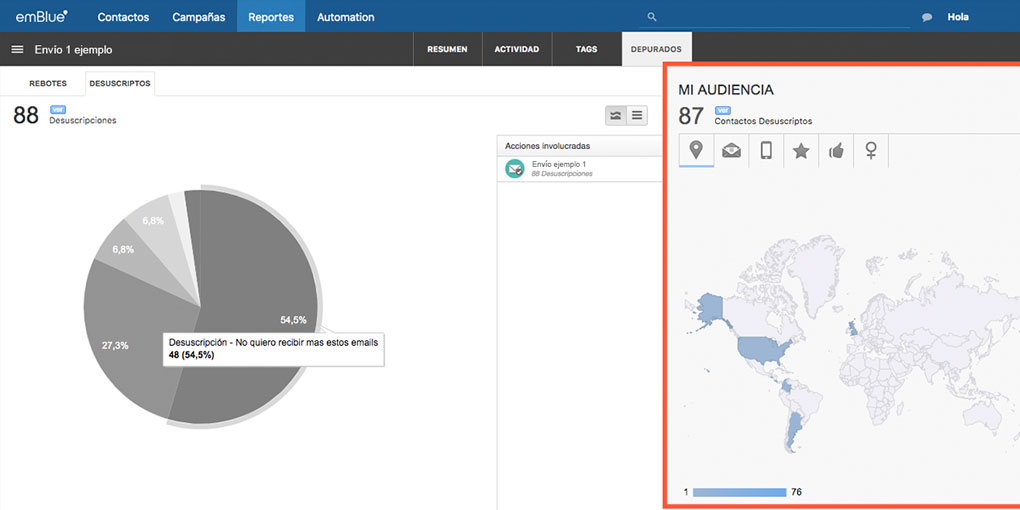Select the mobile device audience icon

coord(766,150)
